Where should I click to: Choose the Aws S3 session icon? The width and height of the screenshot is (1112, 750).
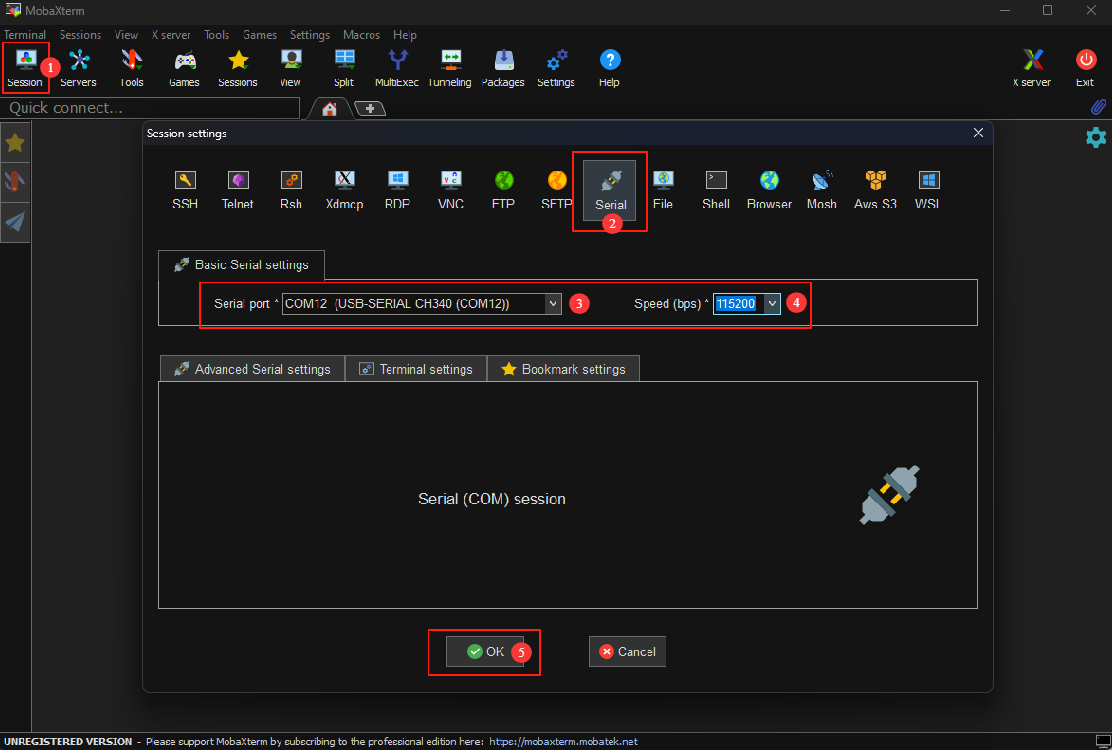pyautogui.click(x=875, y=188)
